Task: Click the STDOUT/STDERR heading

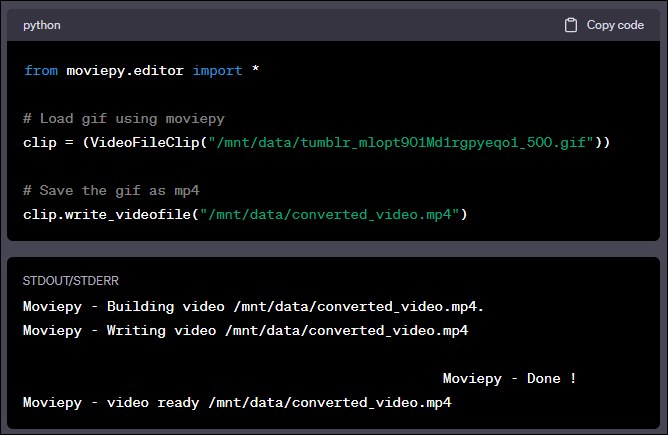Action: 71,281
